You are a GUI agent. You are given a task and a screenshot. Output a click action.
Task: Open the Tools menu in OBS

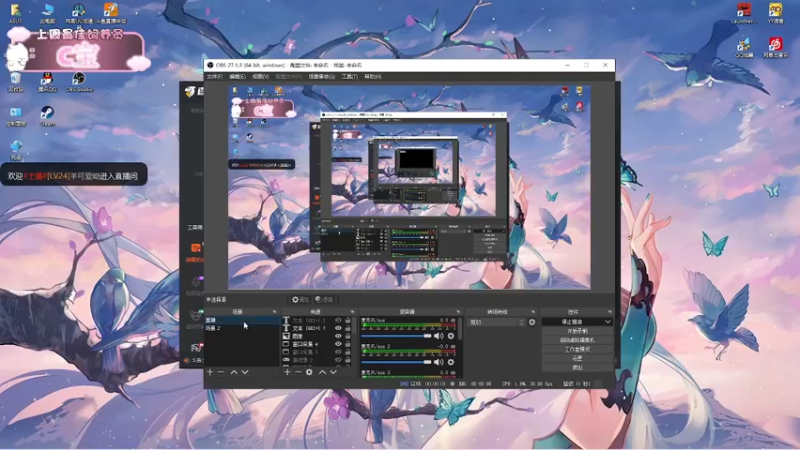[x=349, y=77]
